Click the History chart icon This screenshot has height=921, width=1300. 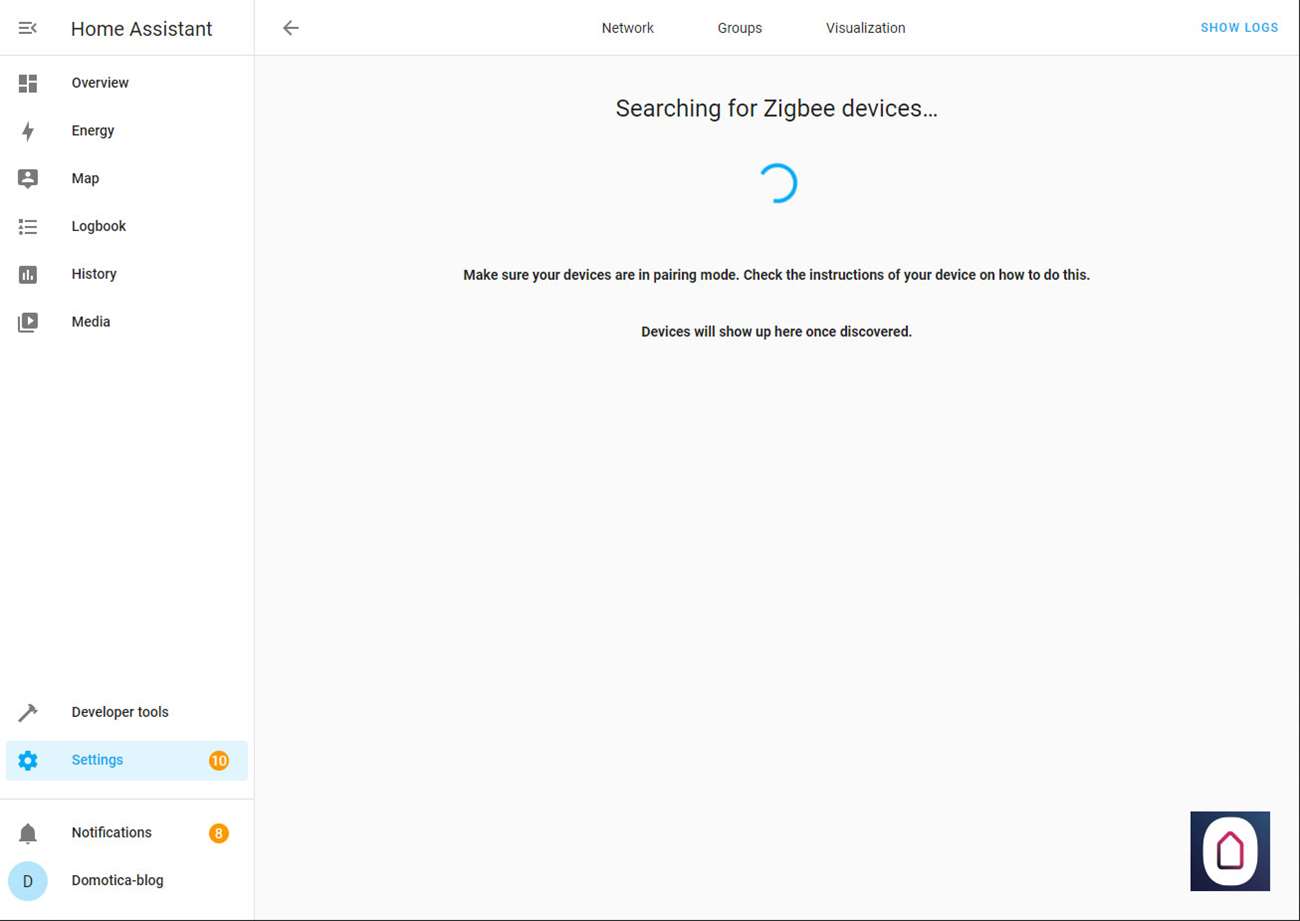[28, 274]
